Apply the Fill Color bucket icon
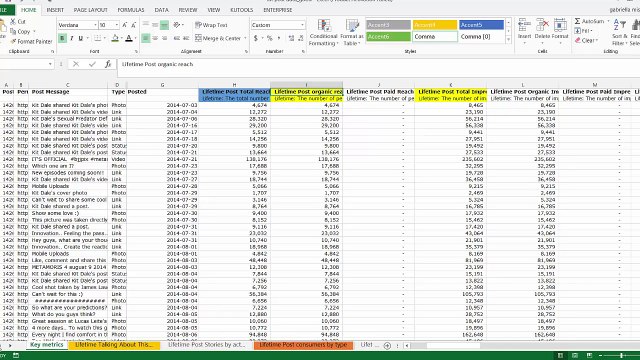The height and width of the screenshot is (360, 640). [x=115, y=38]
